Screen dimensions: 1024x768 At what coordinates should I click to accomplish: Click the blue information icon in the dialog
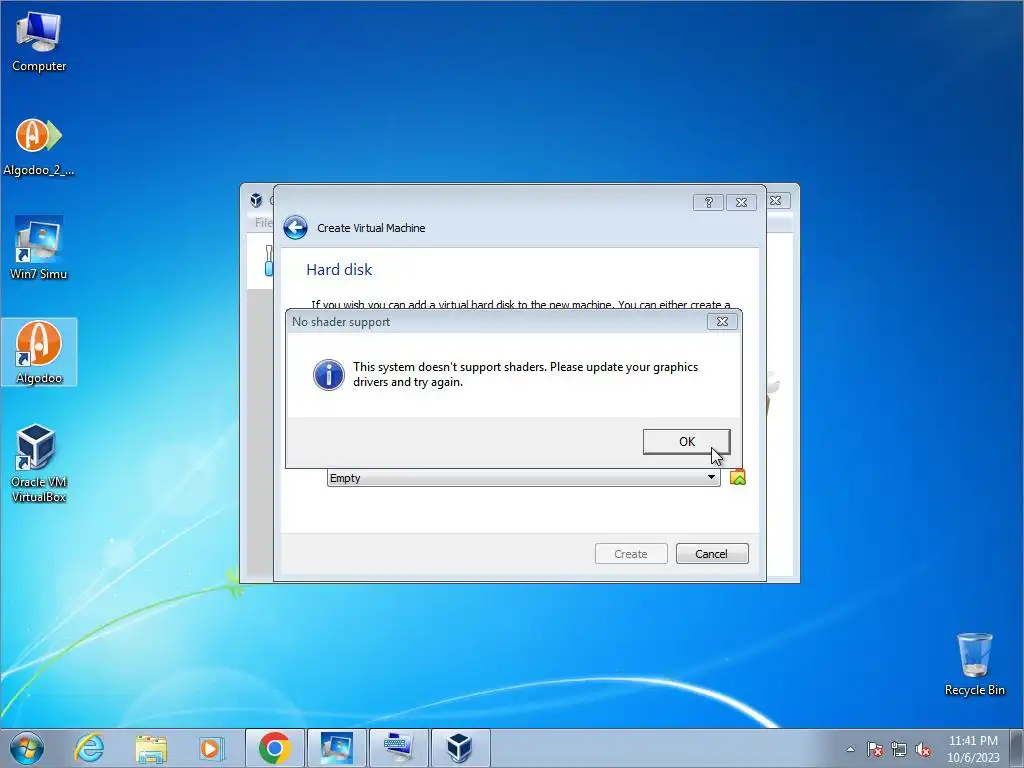[328, 375]
